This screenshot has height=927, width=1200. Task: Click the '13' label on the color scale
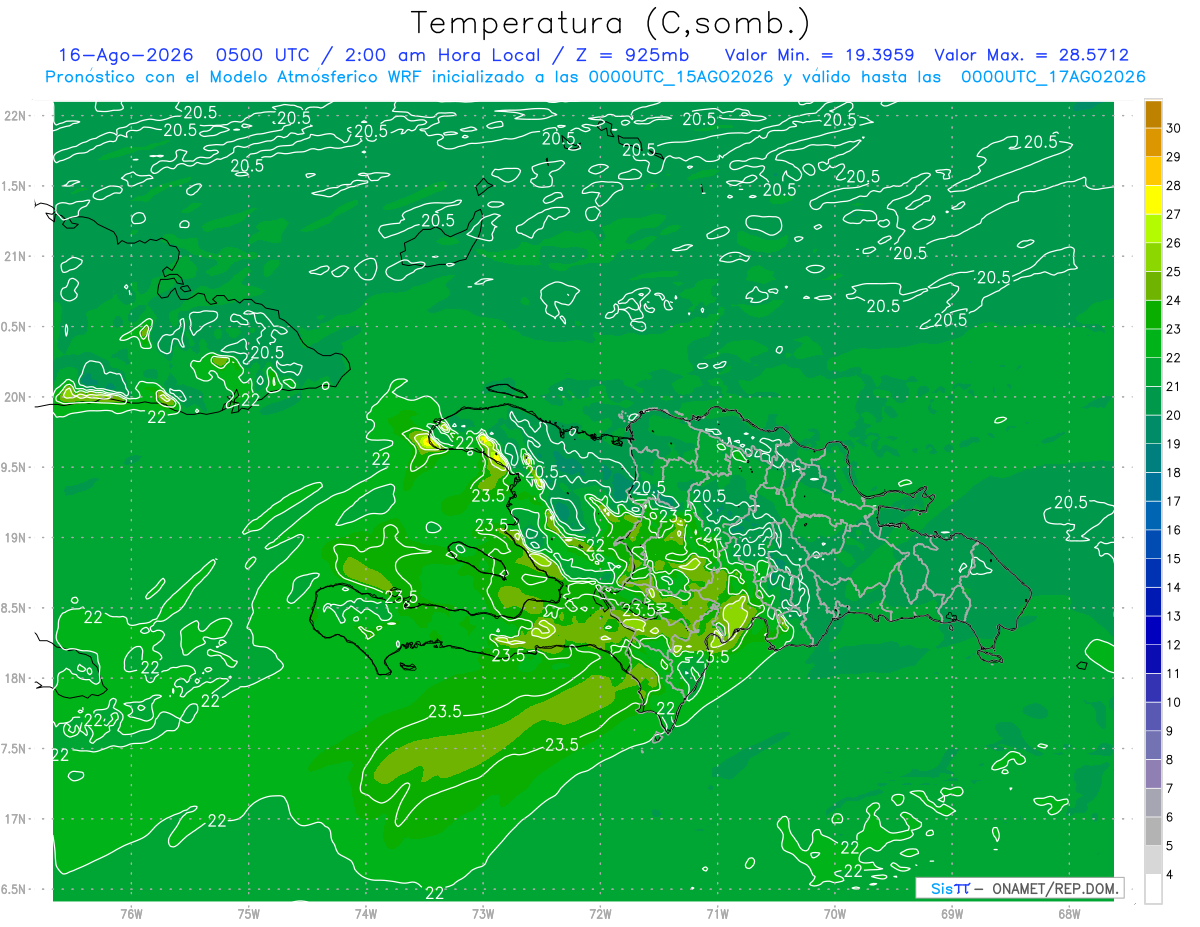click(x=1174, y=616)
